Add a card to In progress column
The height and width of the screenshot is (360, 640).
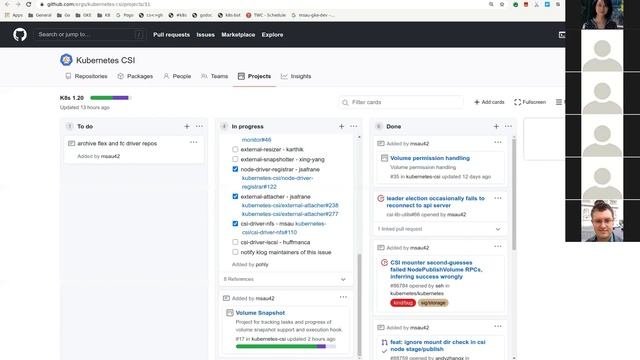pos(341,127)
